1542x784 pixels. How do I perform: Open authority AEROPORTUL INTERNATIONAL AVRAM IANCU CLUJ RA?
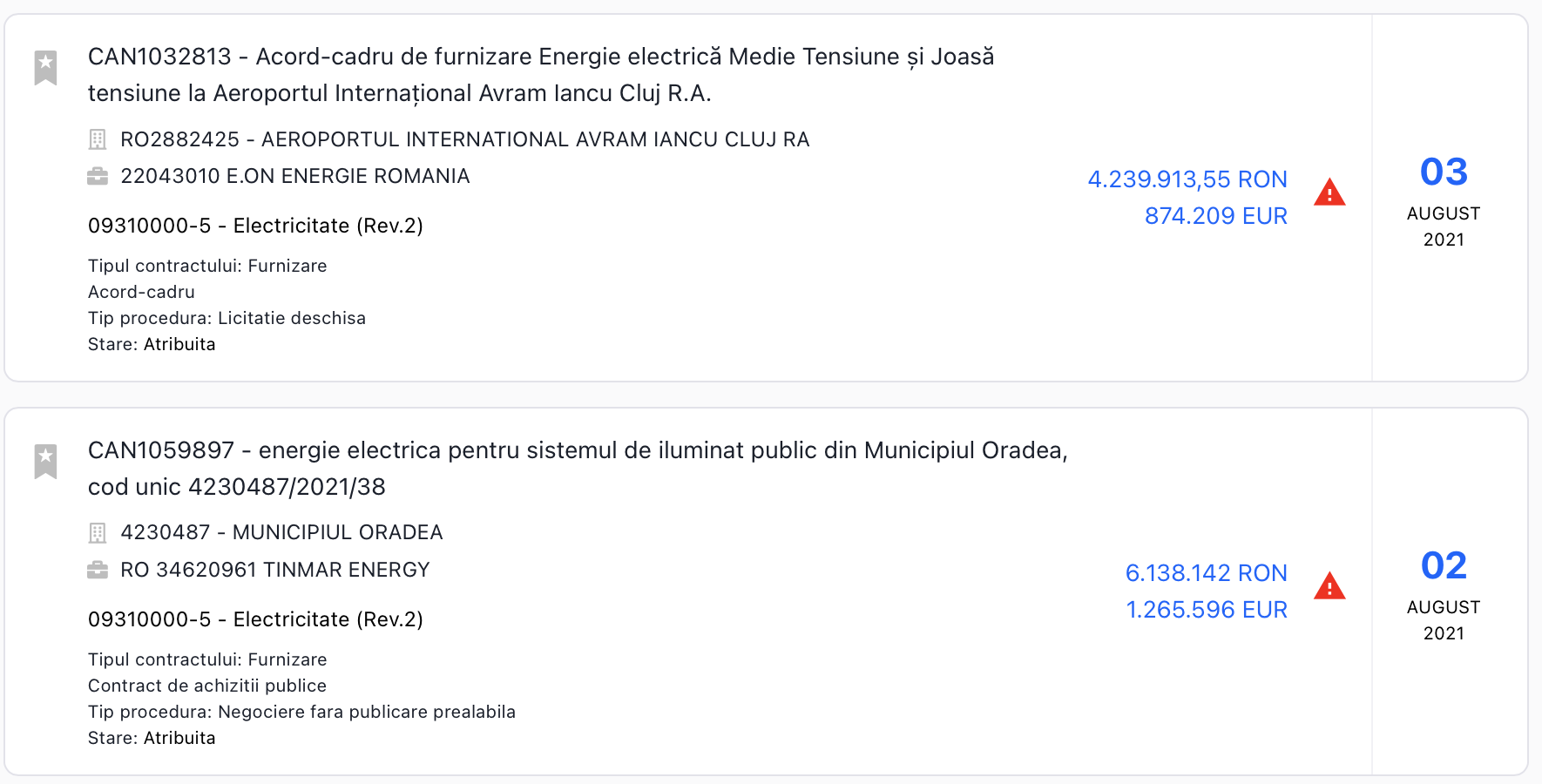point(465,139)
